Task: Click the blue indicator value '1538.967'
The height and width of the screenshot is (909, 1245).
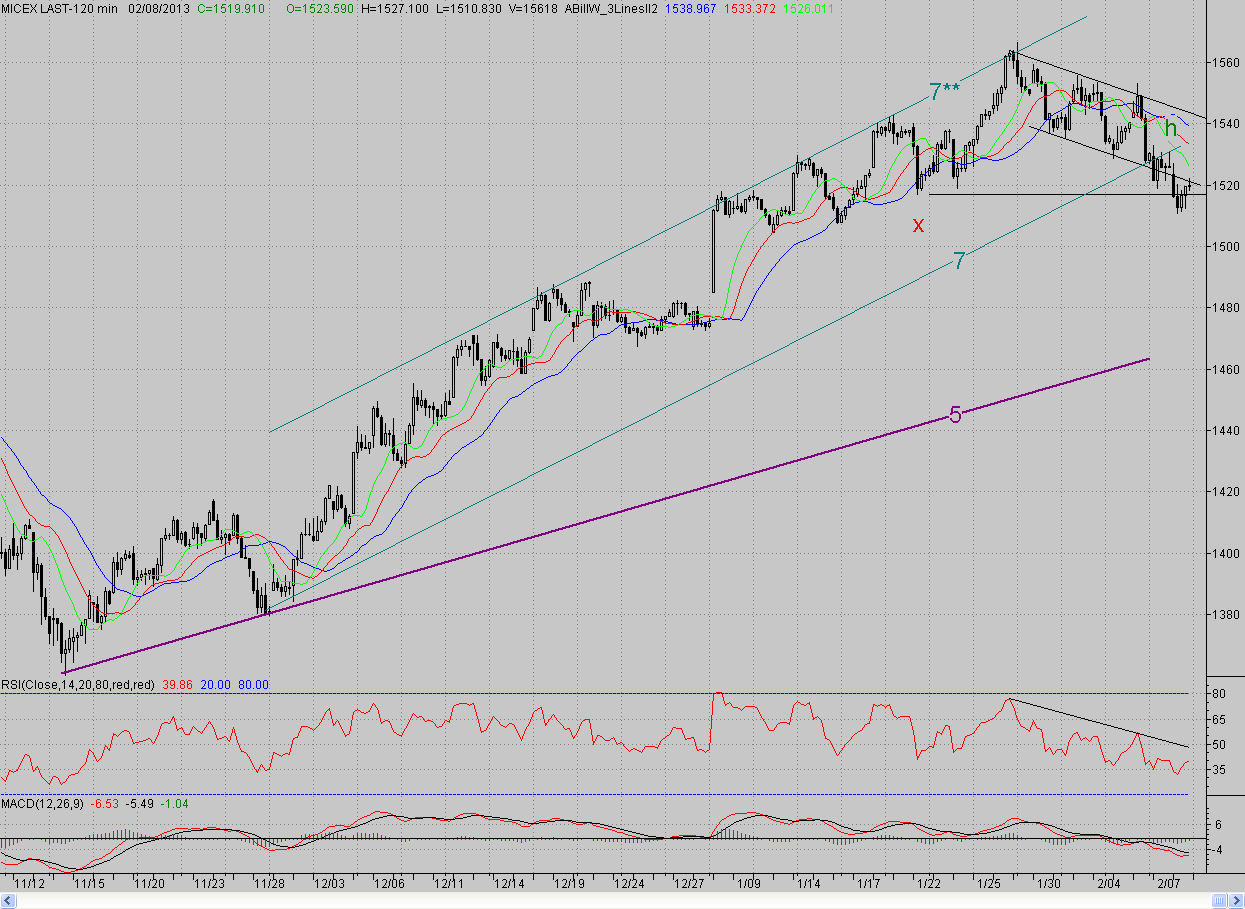Action: 690,9
